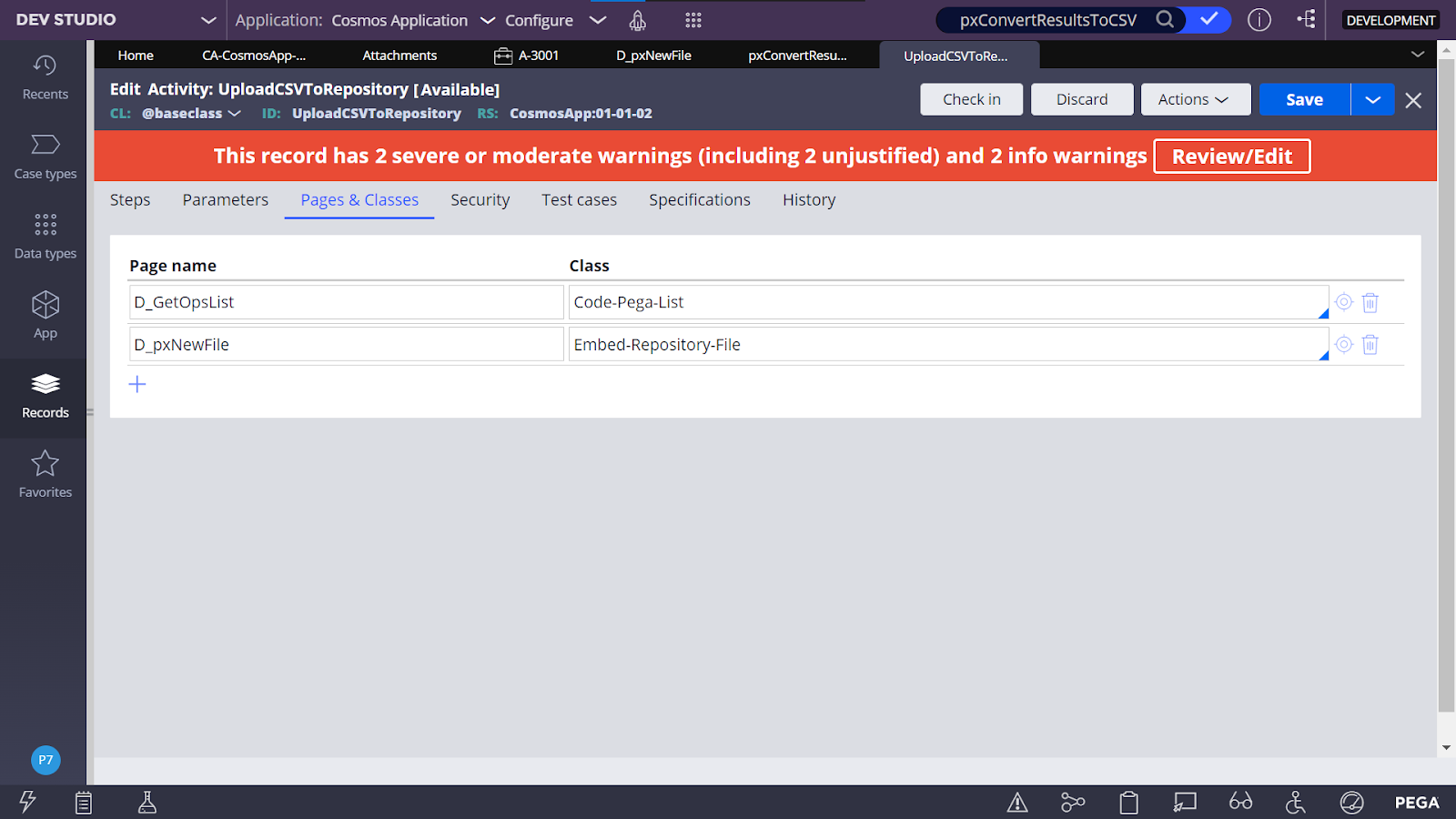Open the Save options dropdown arrow
This screenshot has width=1456, height=819.
click(x=1373, y=99)
